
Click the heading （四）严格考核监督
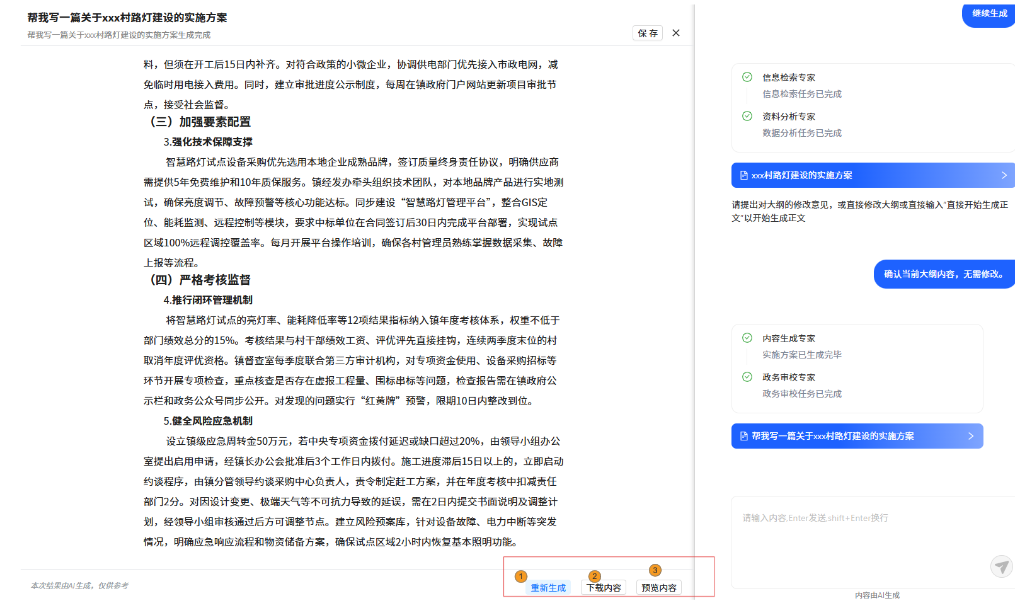pos(200,280)
